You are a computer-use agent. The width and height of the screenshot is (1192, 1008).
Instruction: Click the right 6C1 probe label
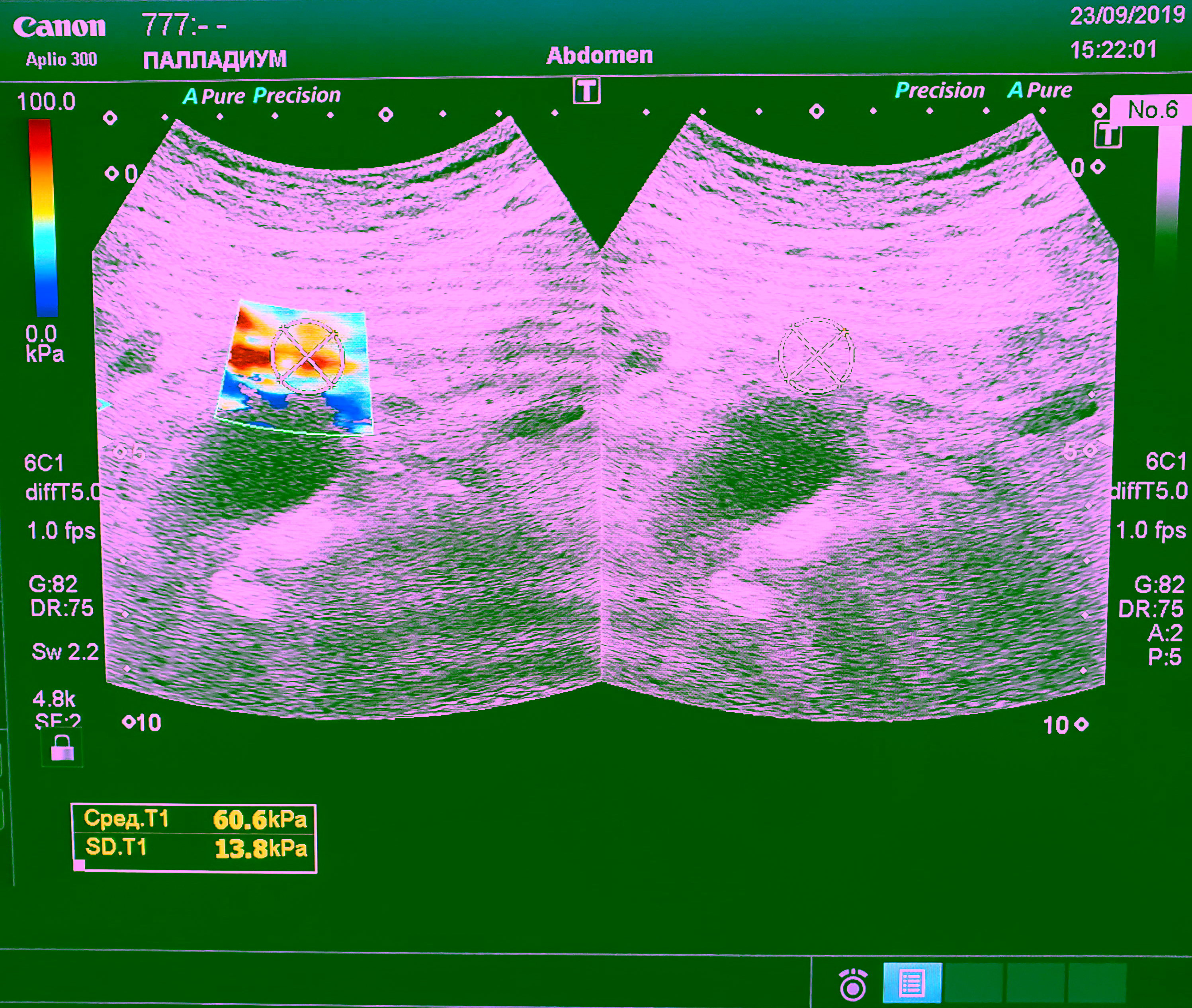[x=1166, y=461]
